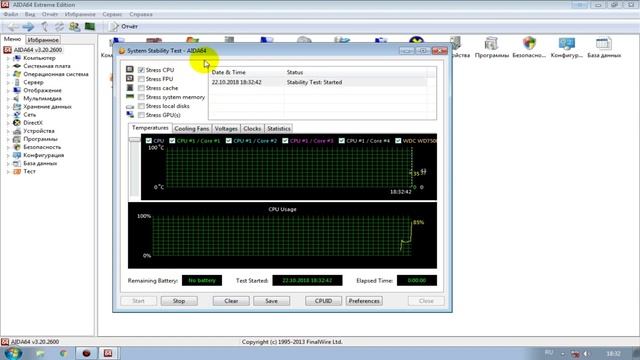This screenshot has width=640, height=360.
Task: Open the Preferences button
Action: tap(364, 301)
